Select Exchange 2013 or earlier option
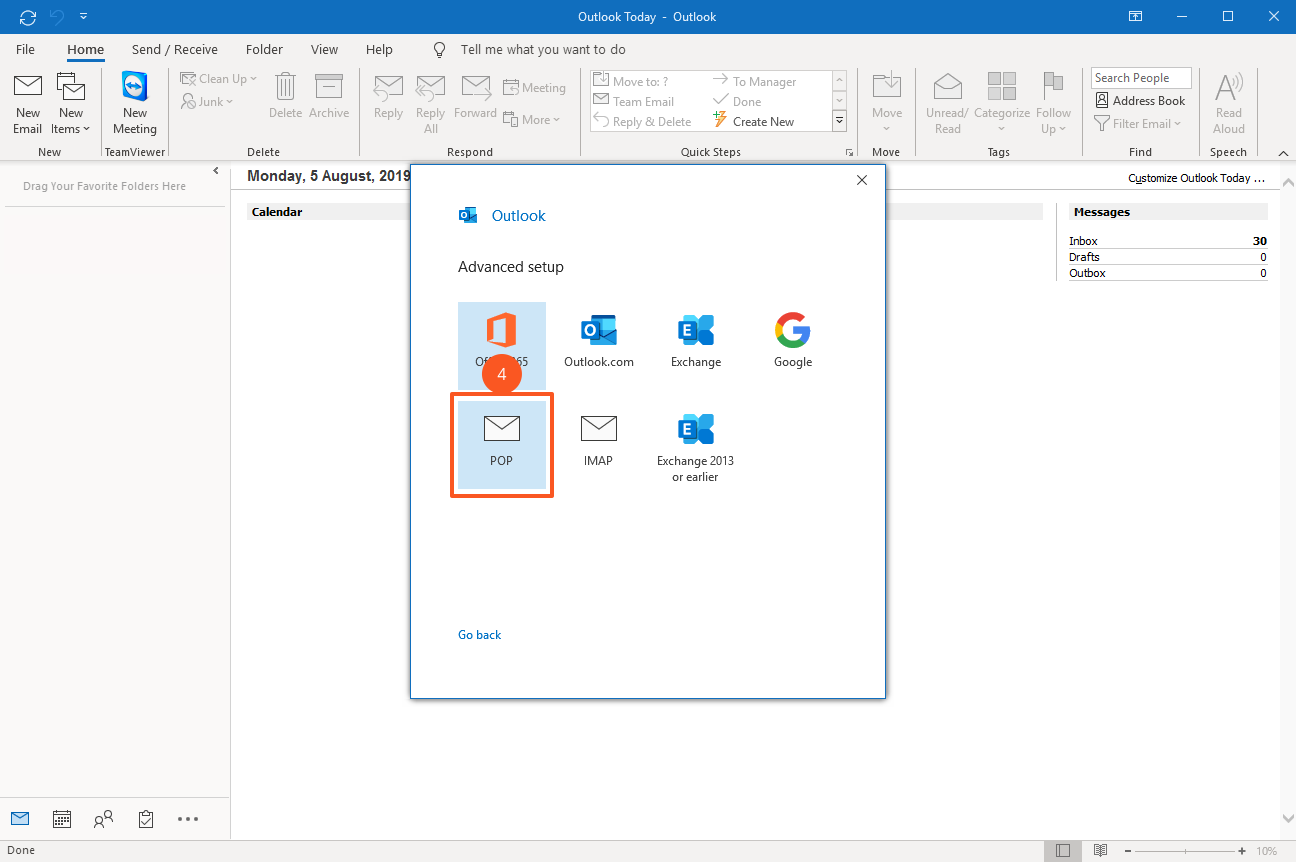 click(x=695, y=447)
